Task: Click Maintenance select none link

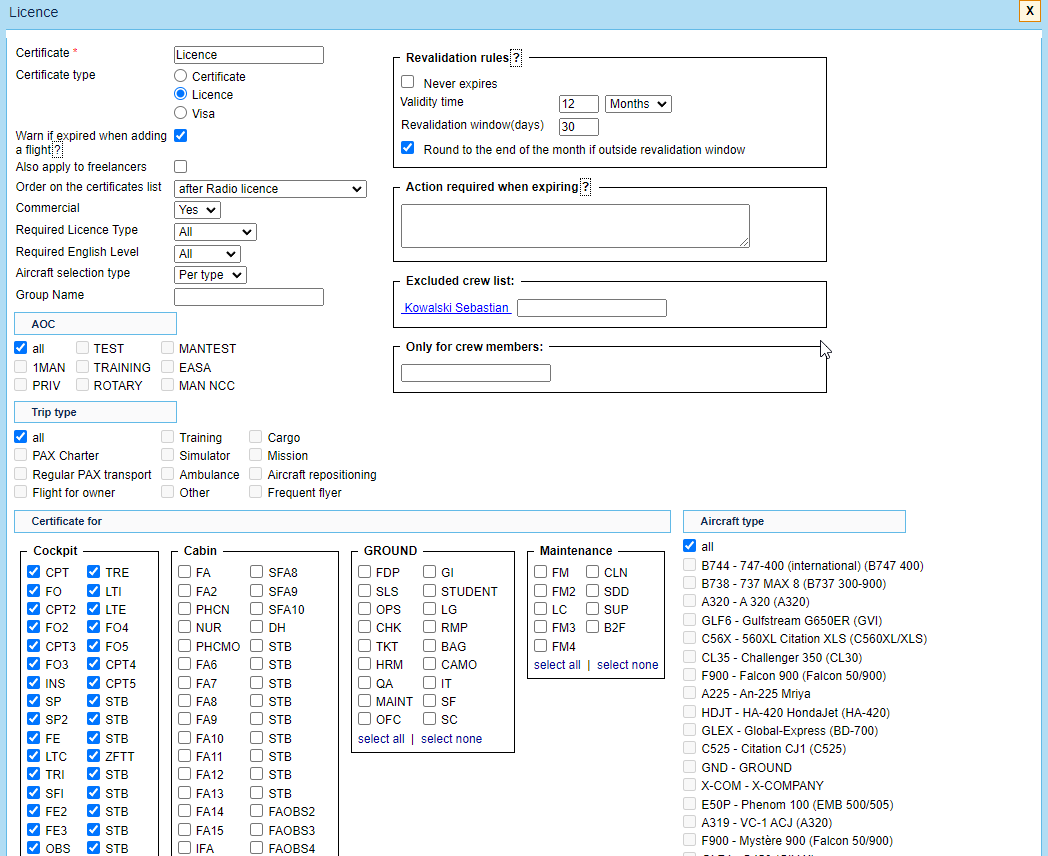Action: [x=628, y=665]
